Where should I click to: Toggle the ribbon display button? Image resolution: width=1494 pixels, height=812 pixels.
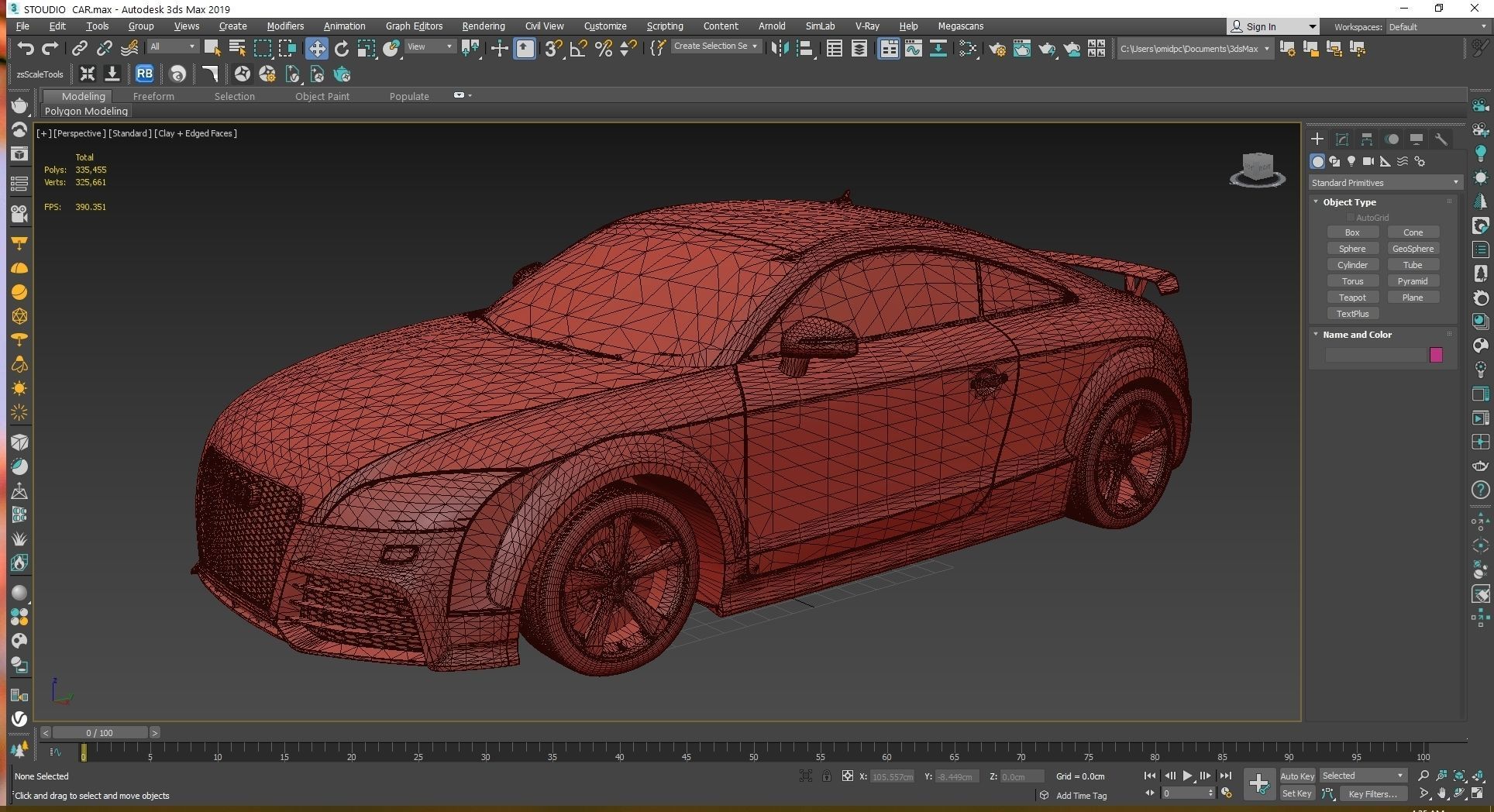point(889,49)
